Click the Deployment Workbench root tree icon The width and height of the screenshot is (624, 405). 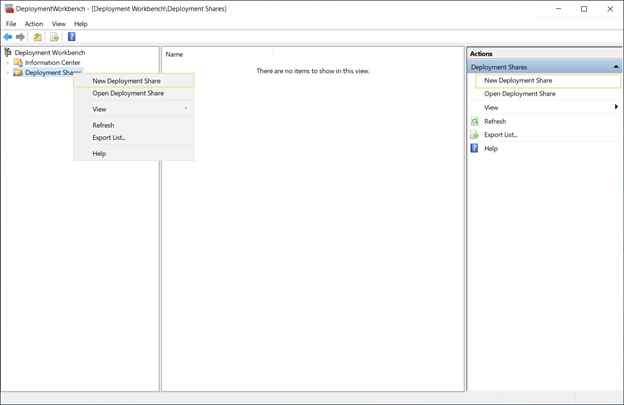[8, 52]
